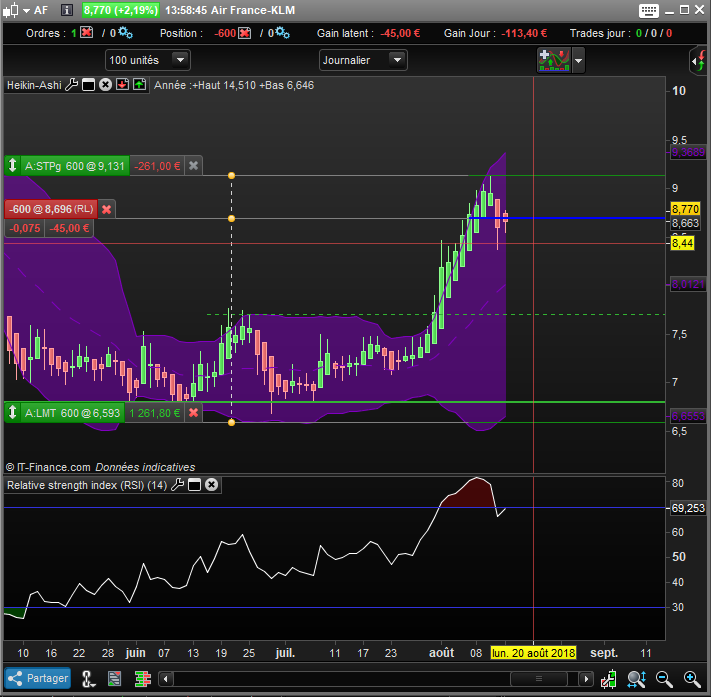Click the 1 261,80 € limit gain amount
This screenshot has height=697, width=711.
[x=155, y=413]
